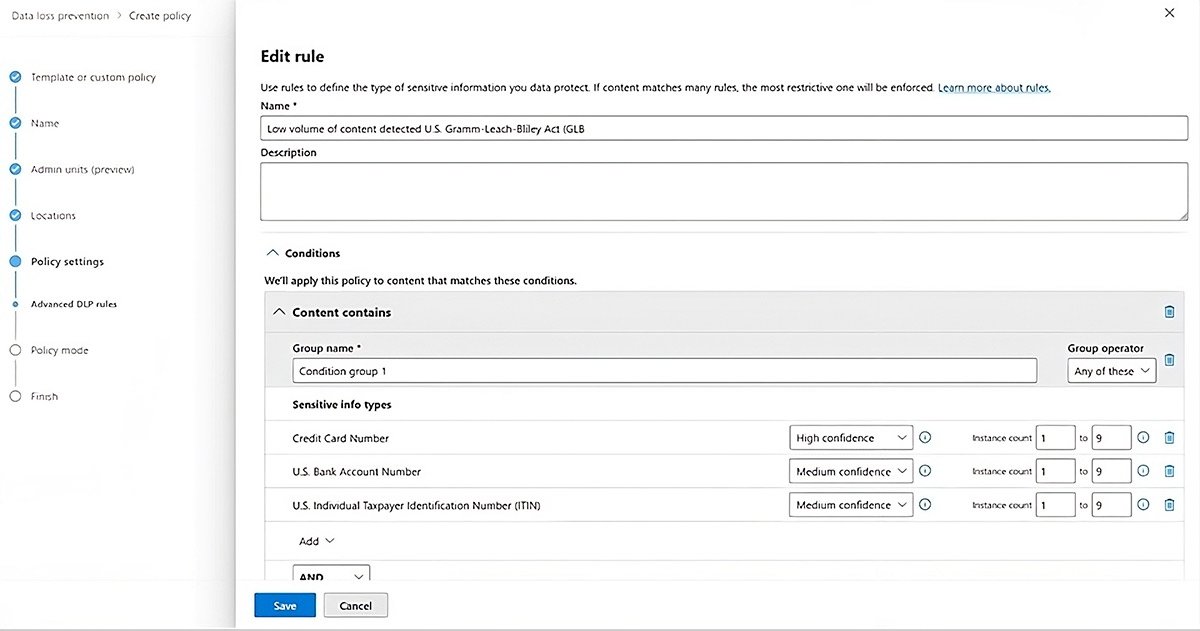1200x631 pixels.
Task: Open the Learn more about rules link
Action: pyautogui.click(x=994, y=87)
